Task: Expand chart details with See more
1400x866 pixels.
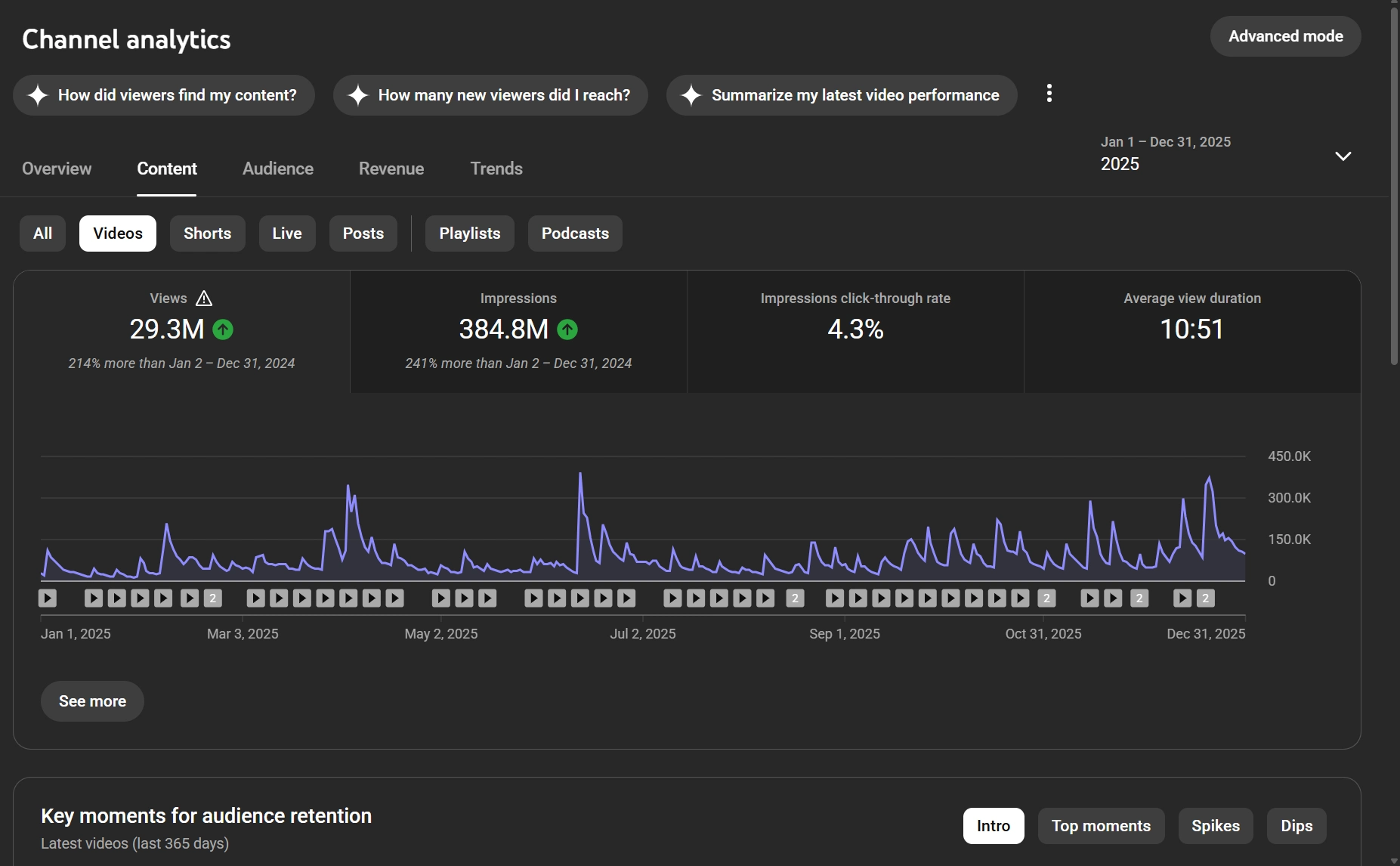Action: (x=92, y=701)
